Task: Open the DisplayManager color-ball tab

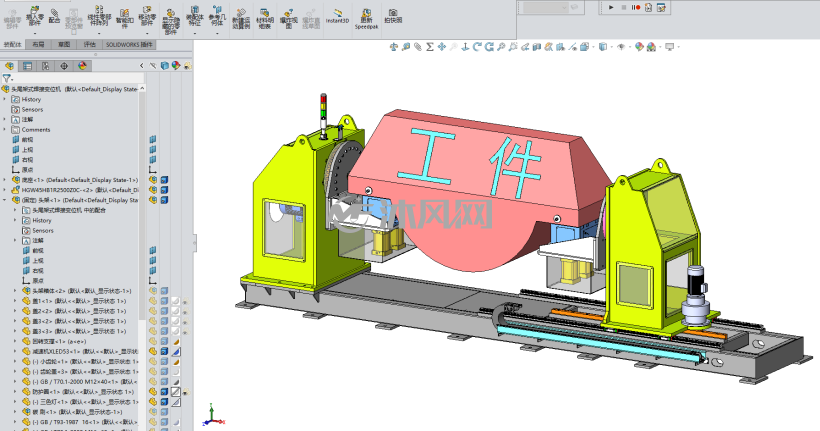Action: [x=82, y=66]
